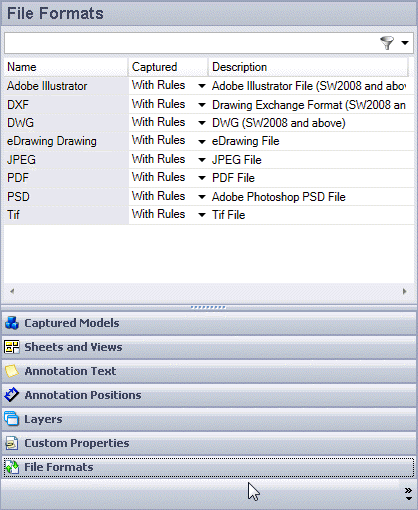Click inside the filter text field

pyautogui.click(x=190, y=43)
